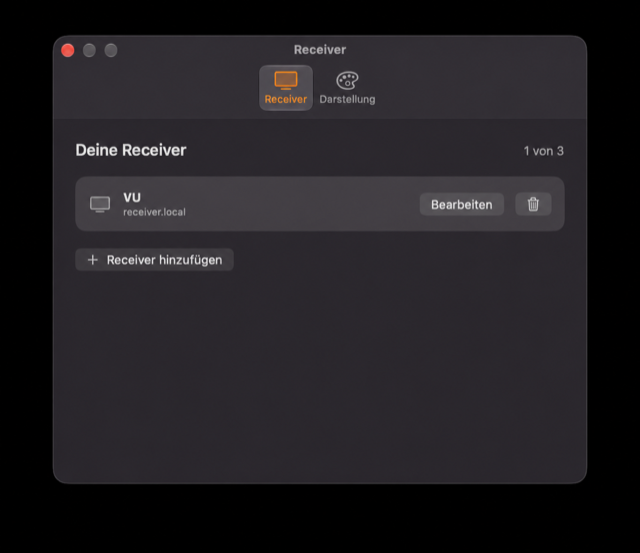This screenshot has width=640, height=553.
Task: Close the Receiver window
Action: [68, 51]
